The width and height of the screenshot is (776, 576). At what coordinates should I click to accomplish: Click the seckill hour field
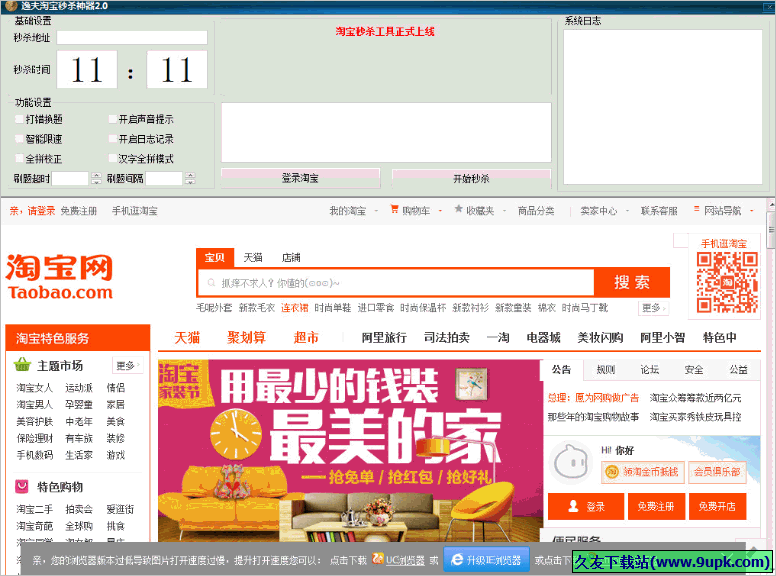[x=87, y=69]
